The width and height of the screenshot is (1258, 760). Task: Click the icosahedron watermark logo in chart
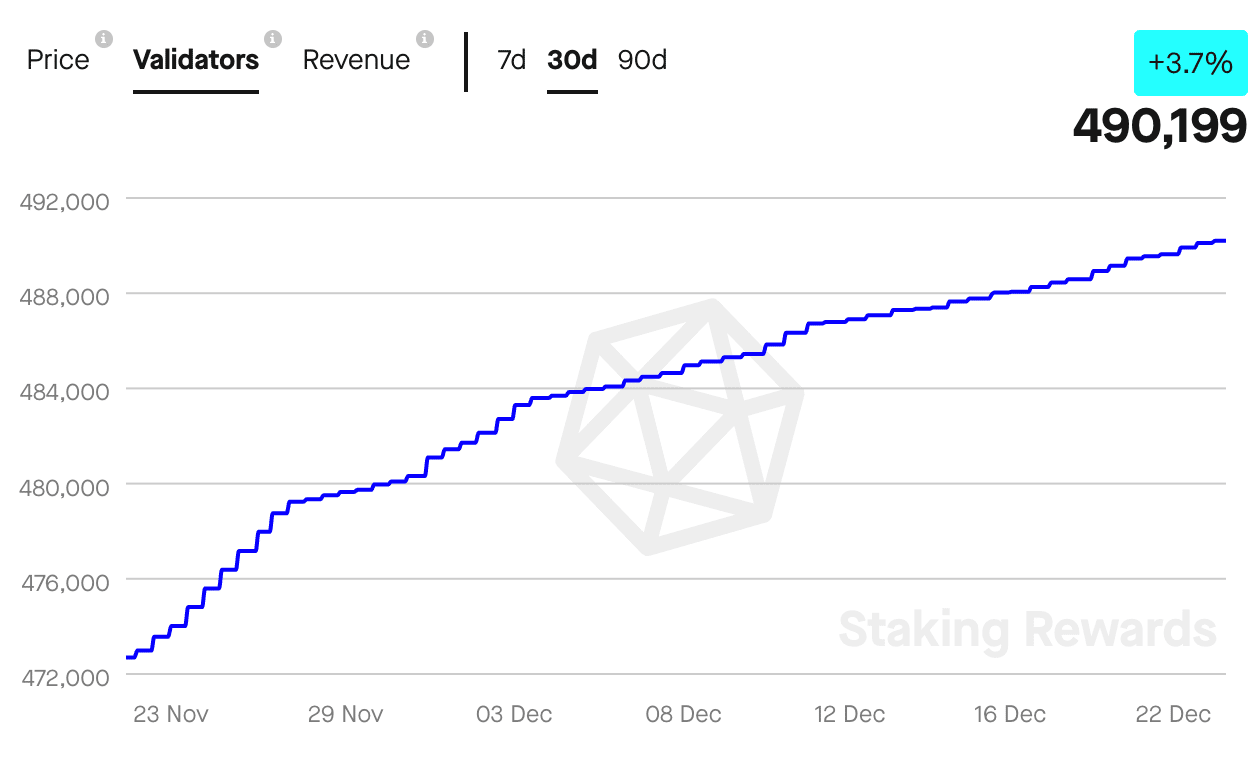(680, 427)
